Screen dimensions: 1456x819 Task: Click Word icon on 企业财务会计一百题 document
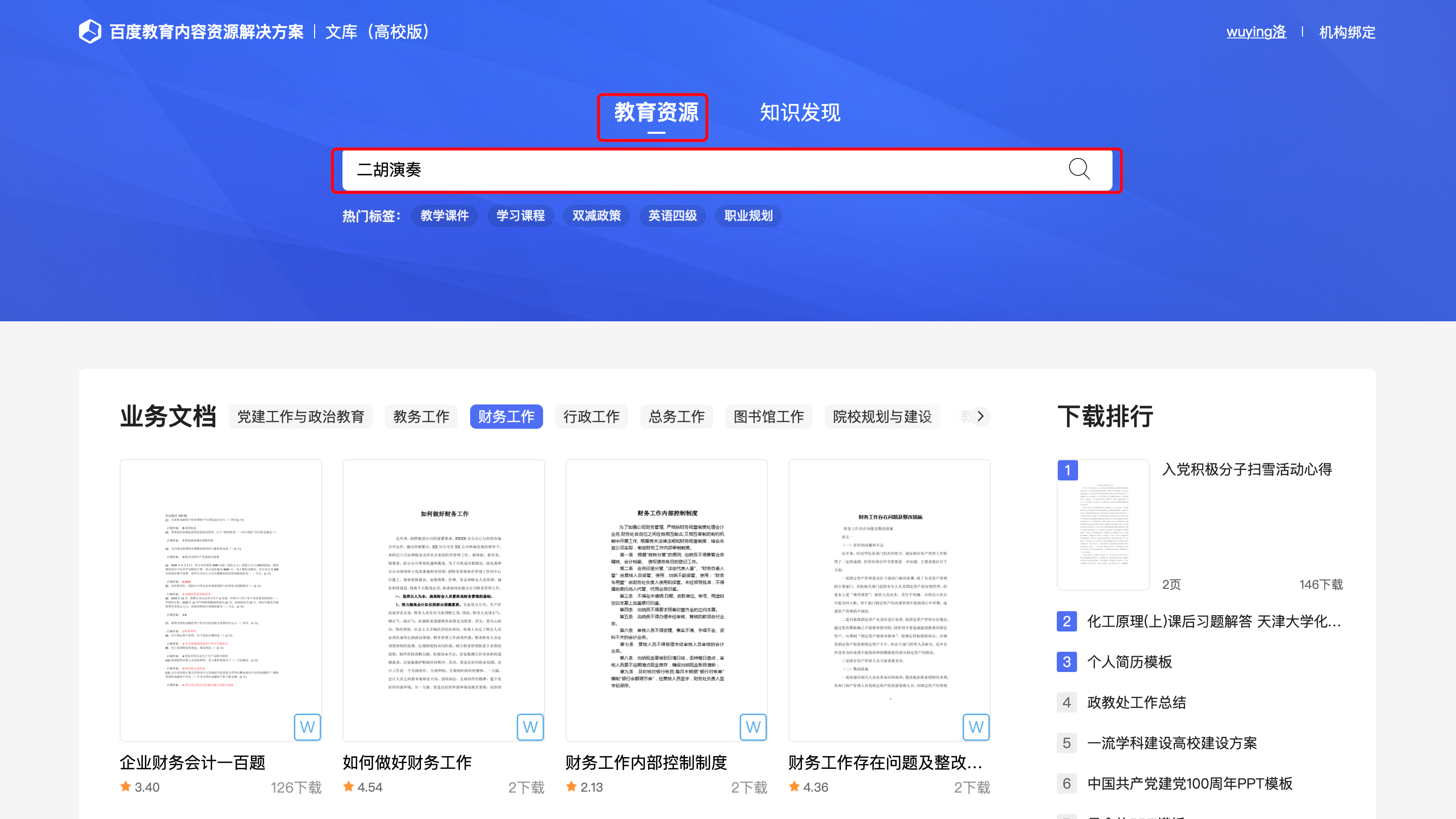pyautogui.click(x=307, y=727)
